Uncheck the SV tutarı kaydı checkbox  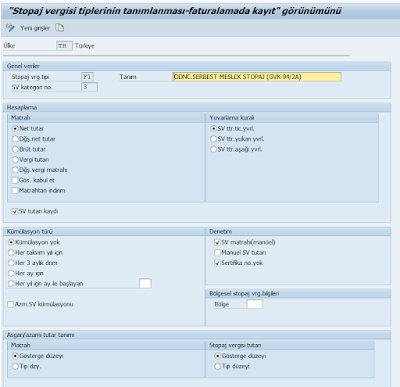coord(15,211)
